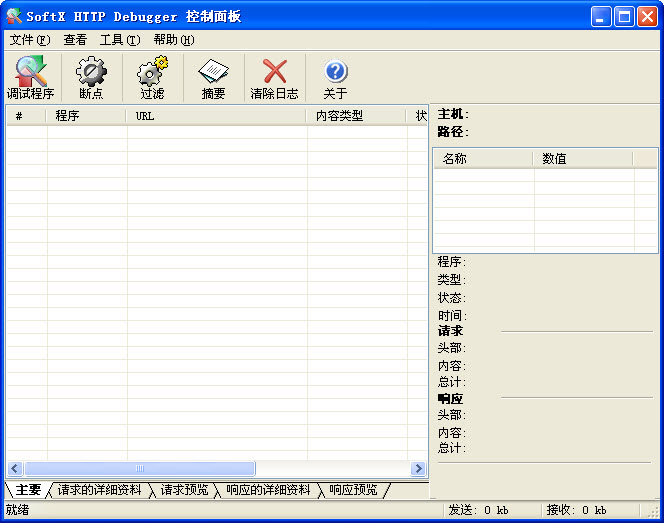Open the 断点 breakpoints tool

pos(91,78)
